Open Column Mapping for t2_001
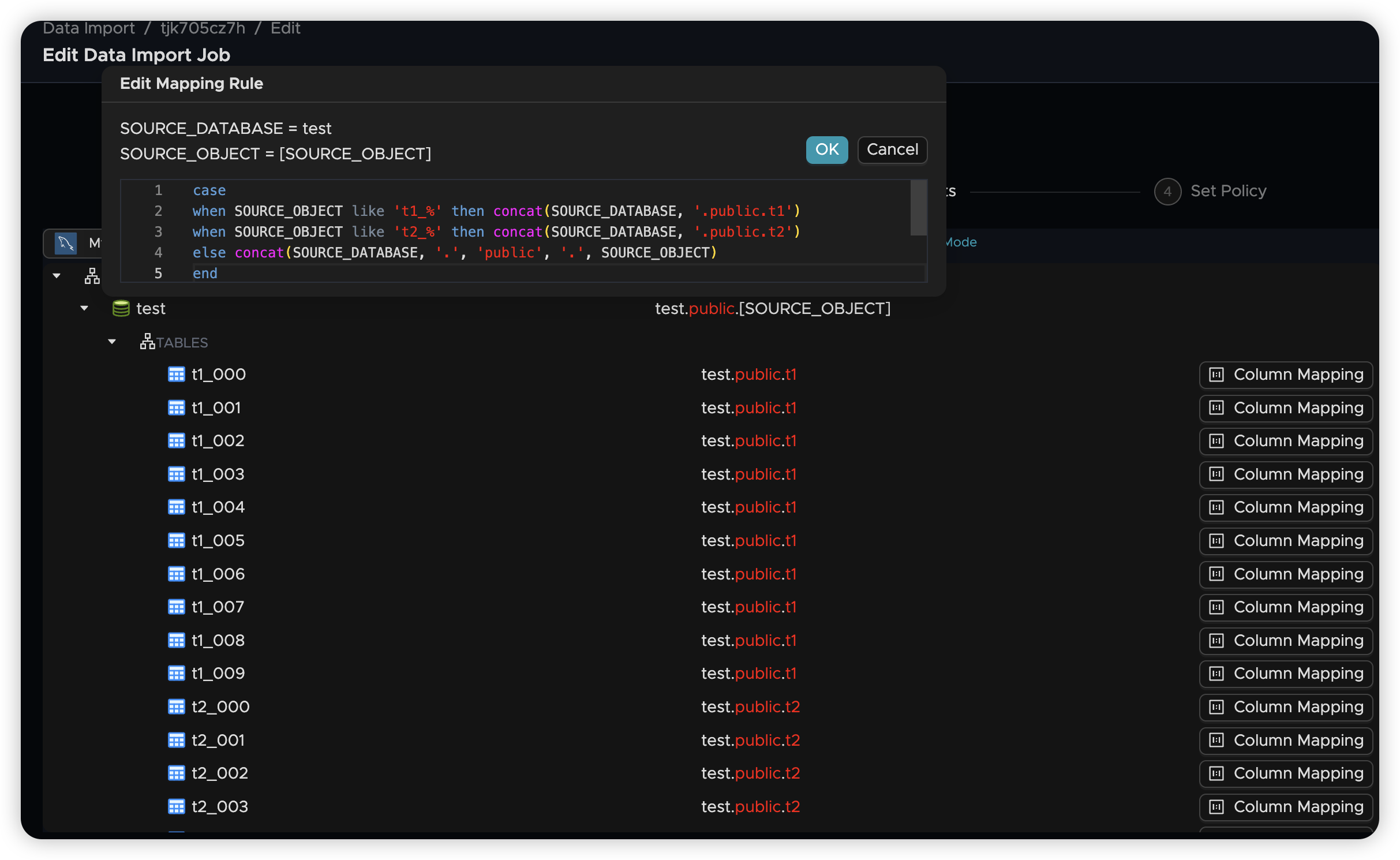The height and width of the screenshot is (860, 1400). (1286, 741)
